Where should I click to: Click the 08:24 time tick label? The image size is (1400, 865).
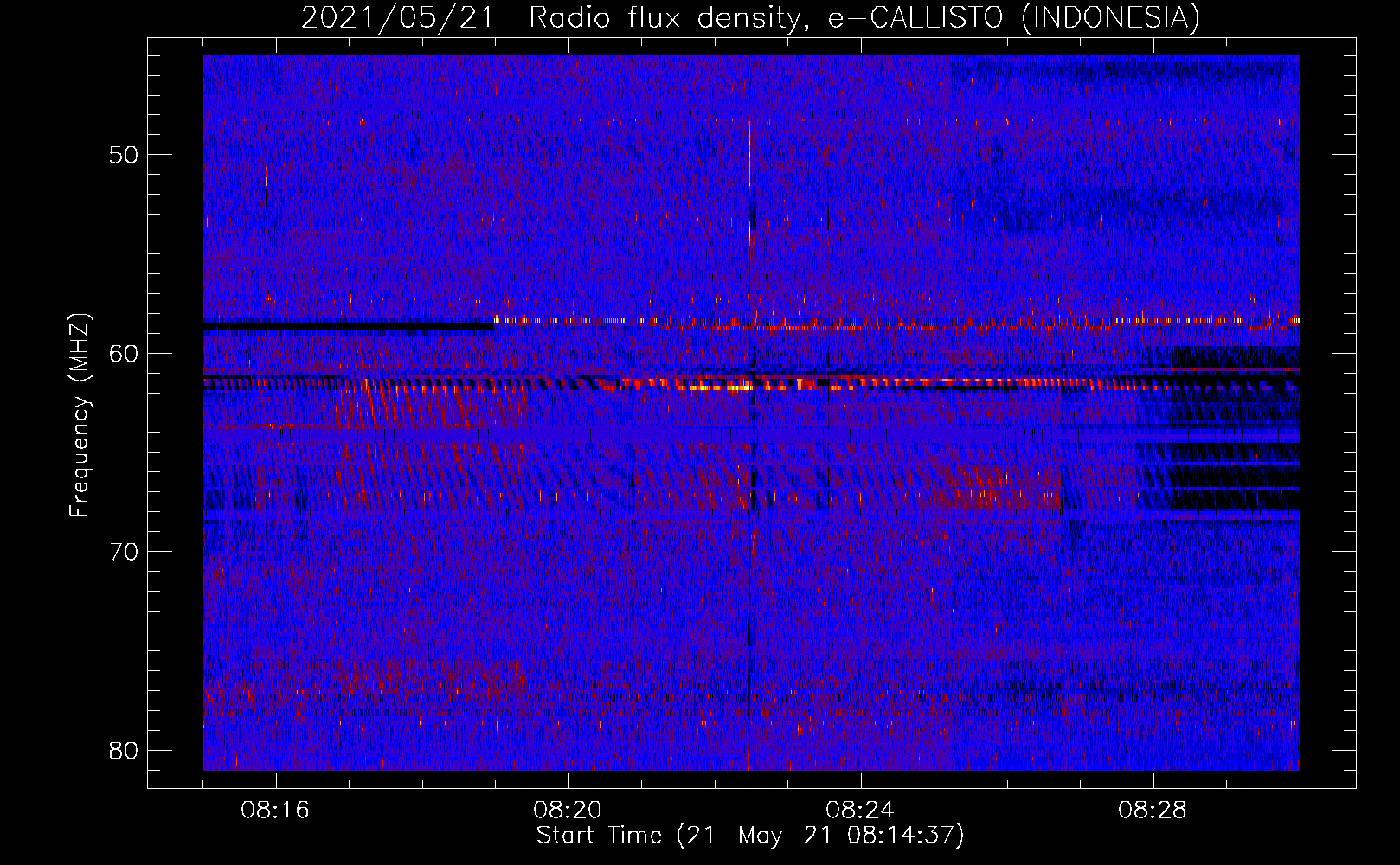[x=860, y=811]
